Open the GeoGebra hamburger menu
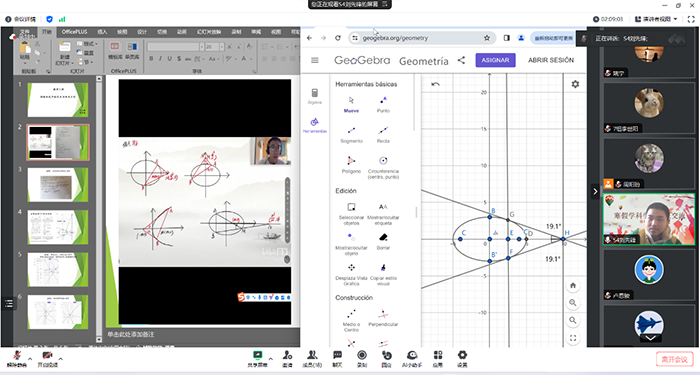700x375 pixels. (315, 60)
